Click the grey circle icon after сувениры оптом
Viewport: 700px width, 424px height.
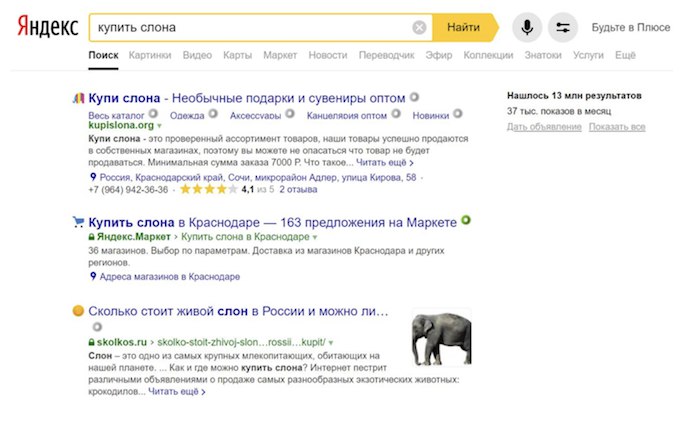tap(414, 97)
